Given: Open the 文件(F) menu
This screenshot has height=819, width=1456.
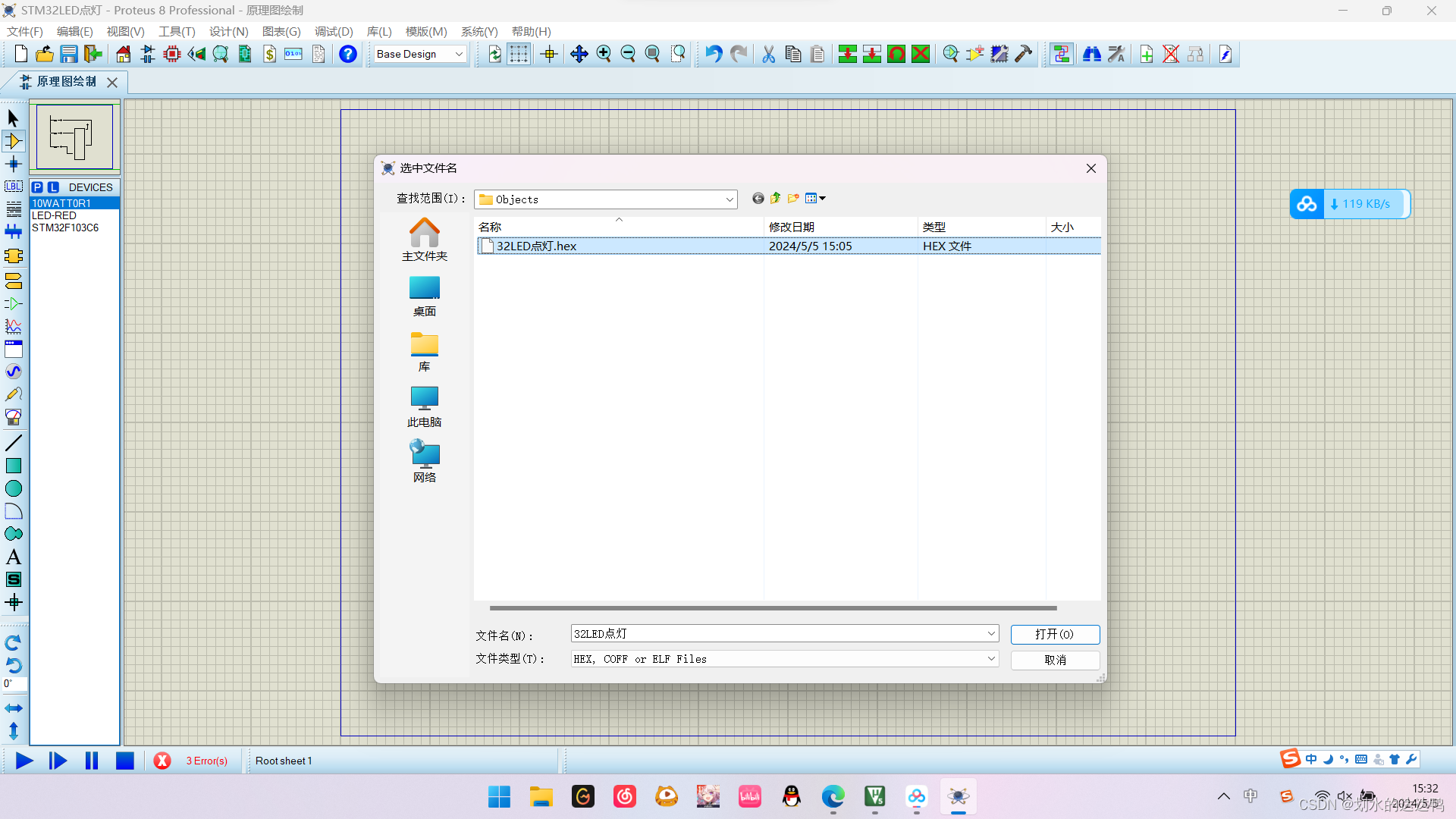Looking at the screenshot, I should tap(25, 31).
